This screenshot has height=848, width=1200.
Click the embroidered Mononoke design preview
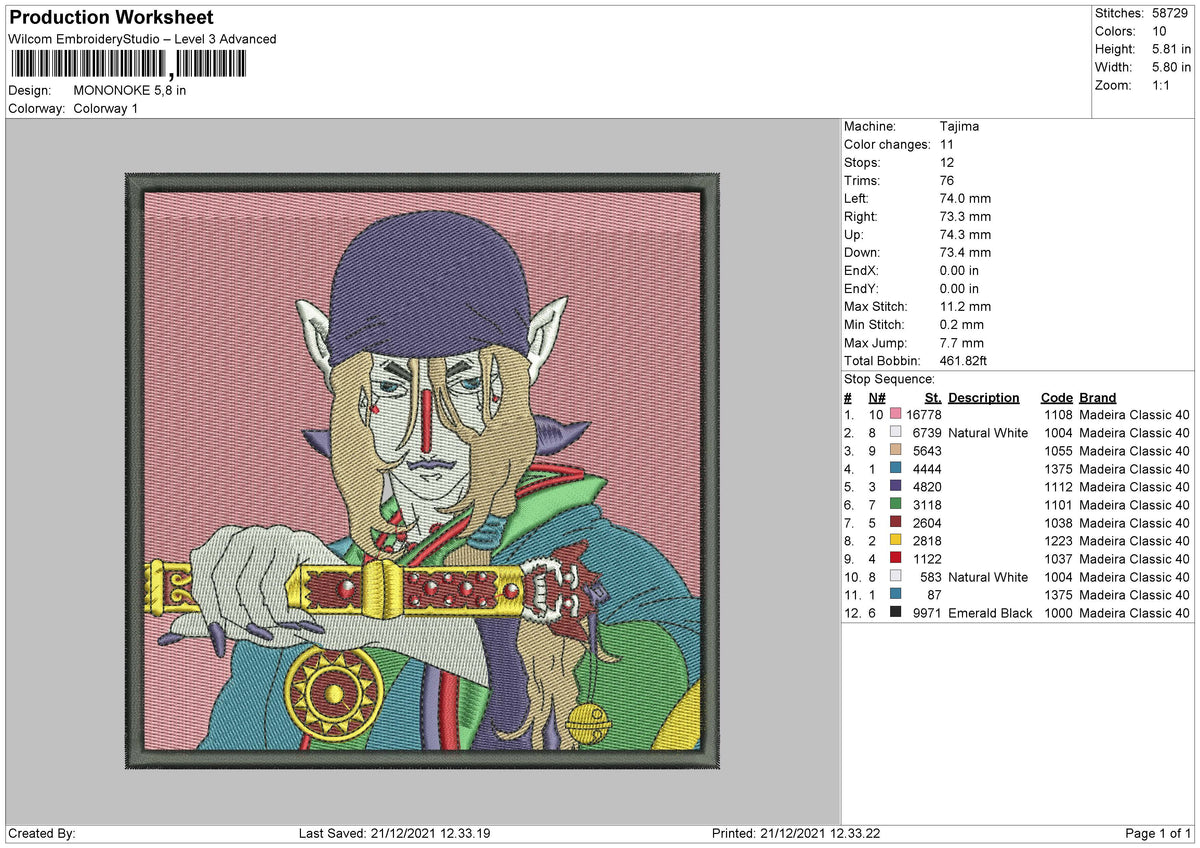pyautogui.click(x=421, y=471)
